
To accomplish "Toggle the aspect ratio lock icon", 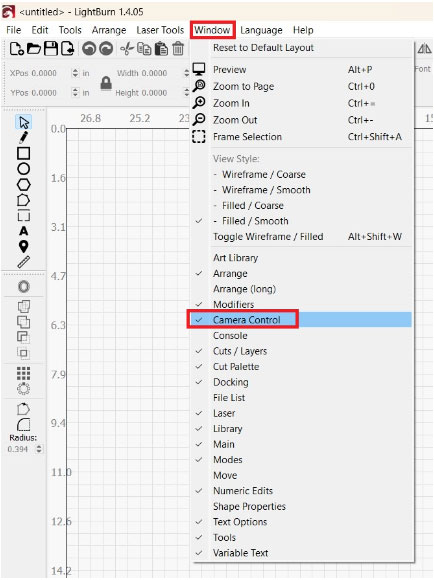I will 106,83.
